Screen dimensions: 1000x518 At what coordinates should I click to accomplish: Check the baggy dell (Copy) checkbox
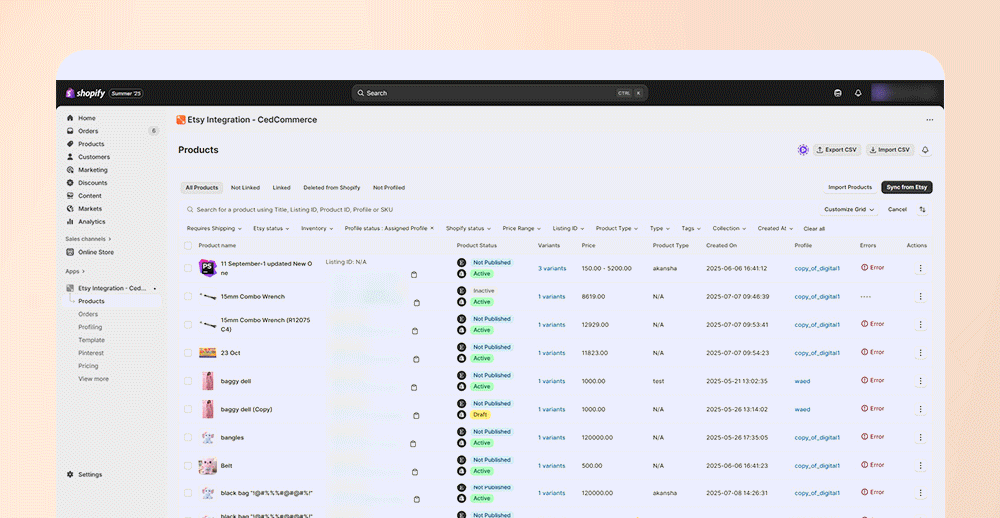tap(188, 409)
